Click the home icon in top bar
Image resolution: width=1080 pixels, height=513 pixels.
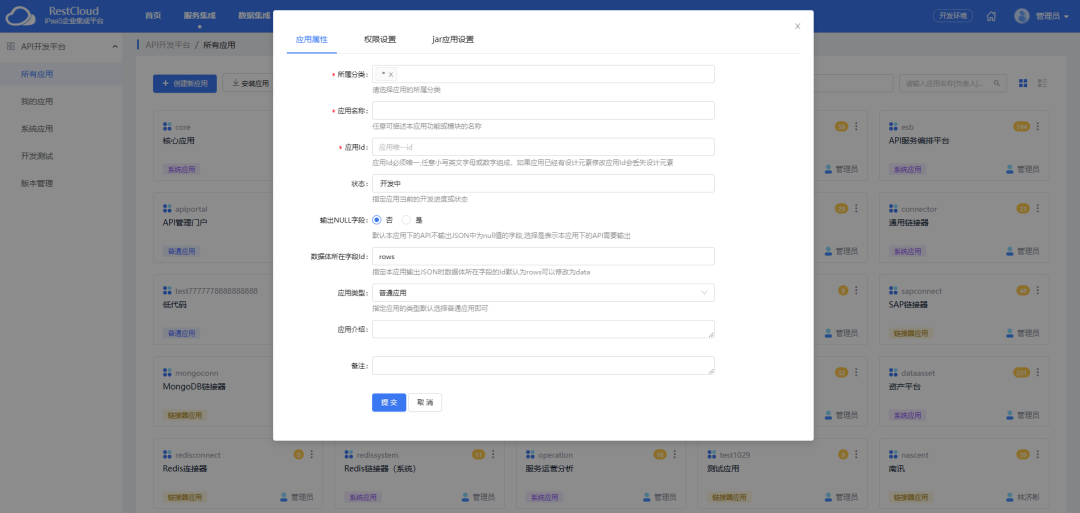pos(991,16)
